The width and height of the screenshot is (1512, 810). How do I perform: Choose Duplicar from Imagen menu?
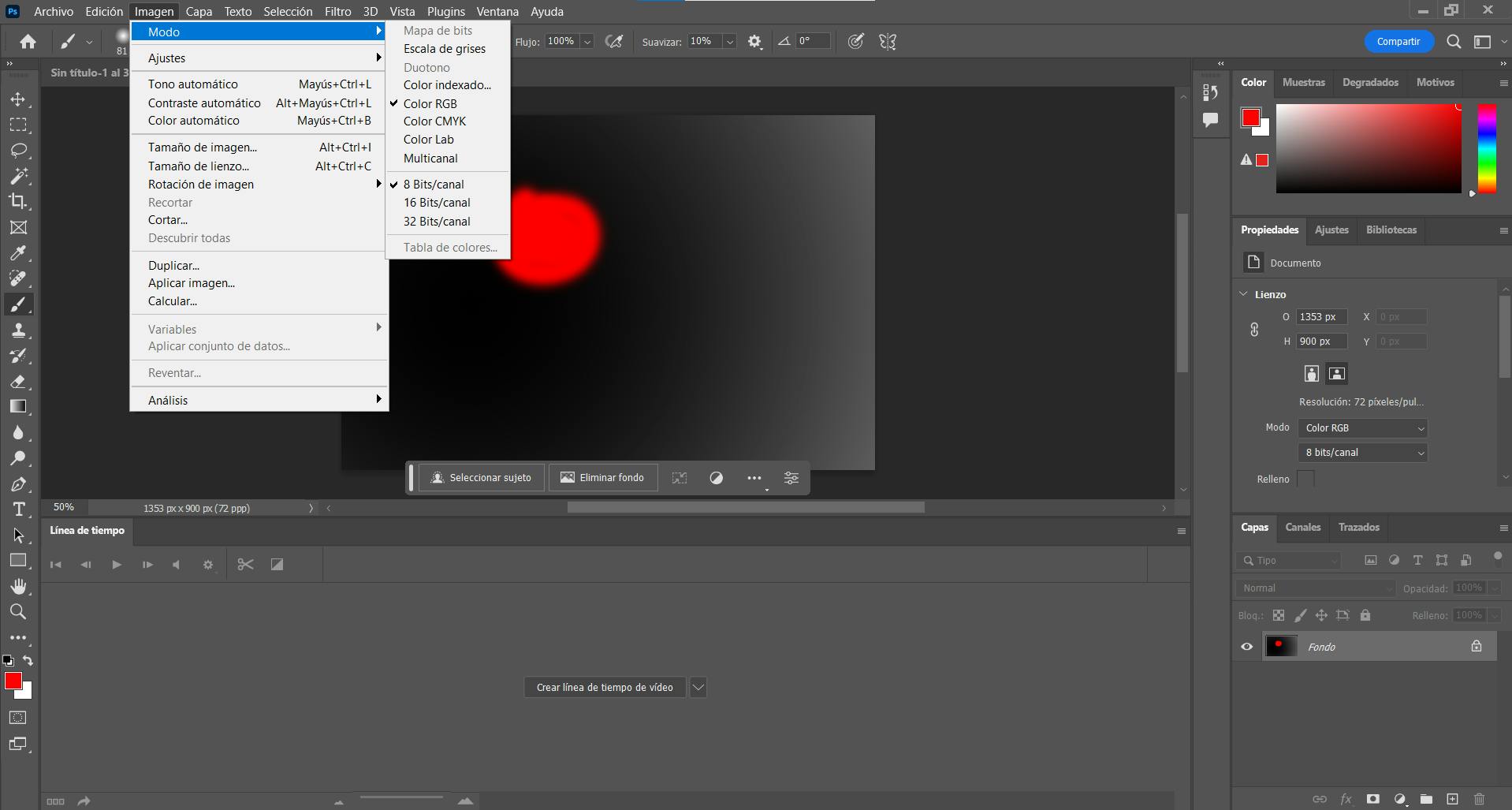[x=259, y=266]
